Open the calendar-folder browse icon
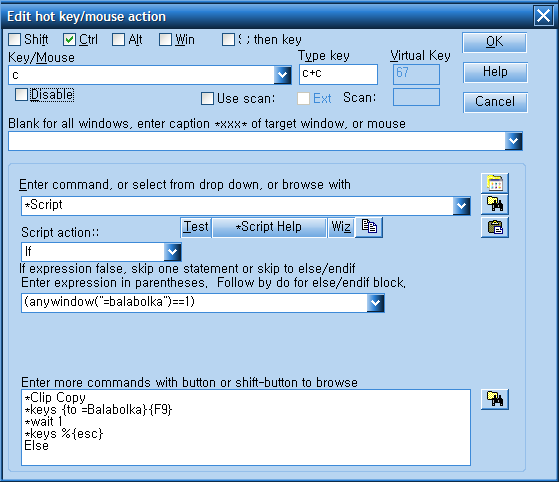 point(494,183)
